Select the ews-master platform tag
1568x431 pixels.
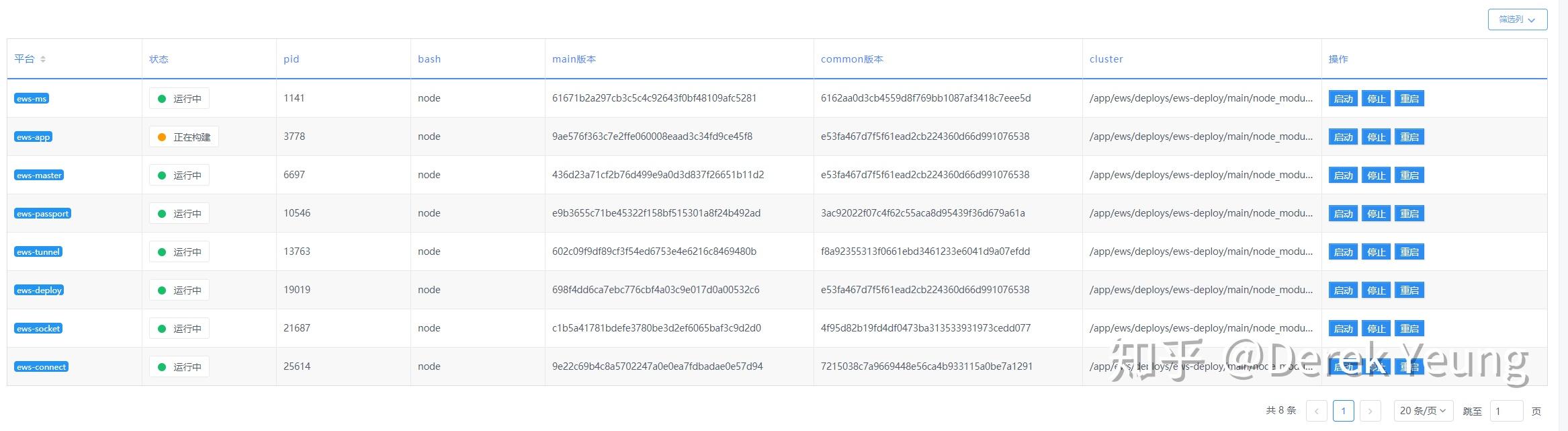click(39, 175)
